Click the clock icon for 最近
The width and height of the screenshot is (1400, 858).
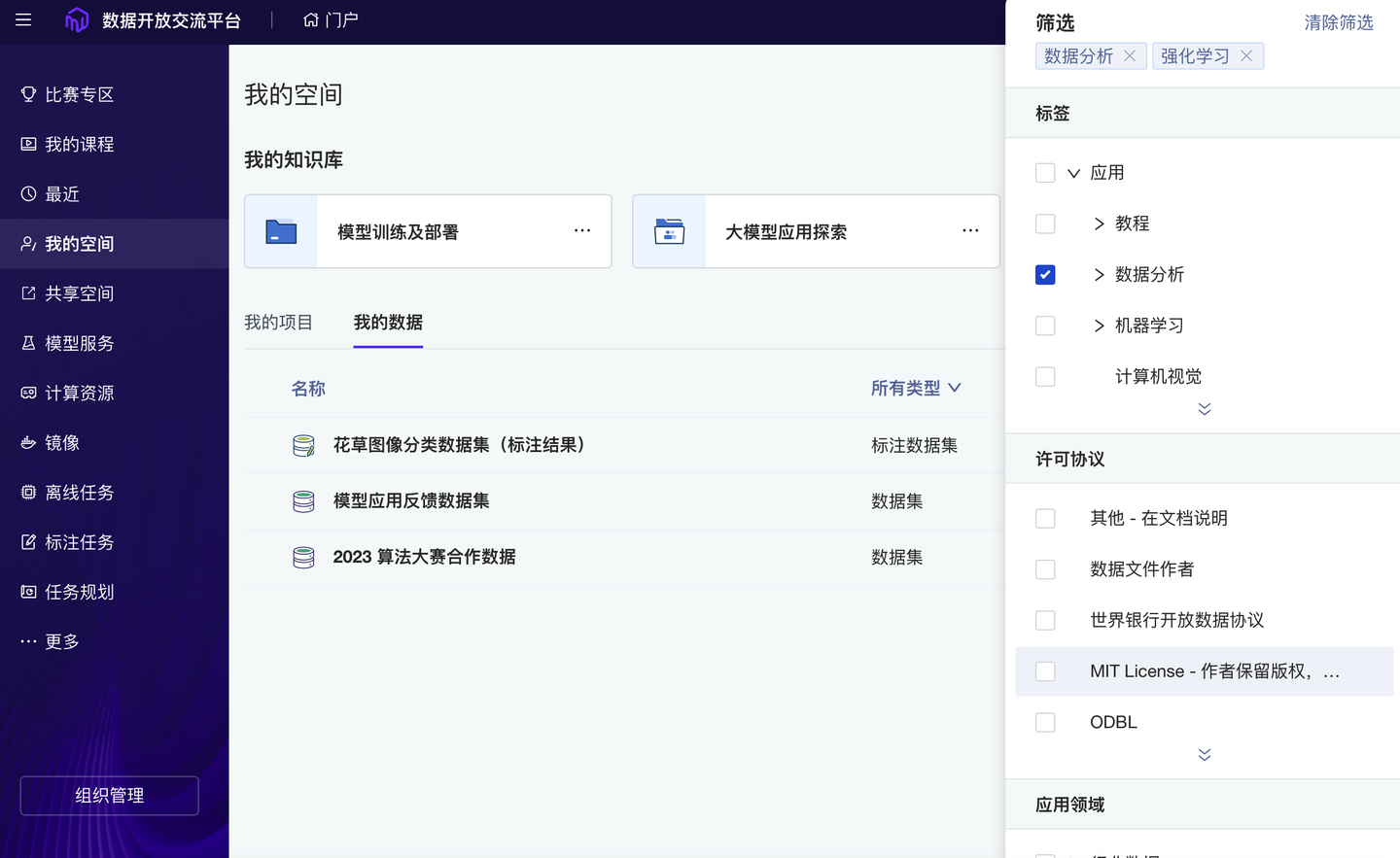(x=28, y=193)
